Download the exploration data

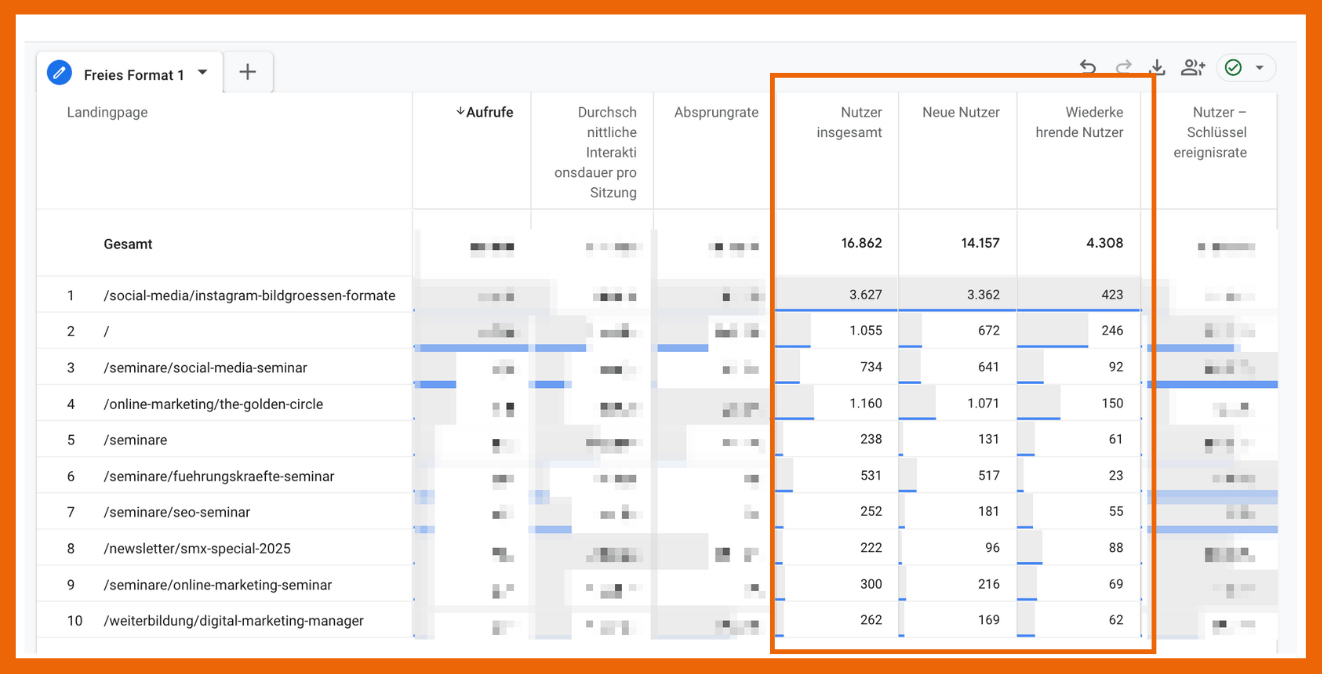click(1157, 67)
